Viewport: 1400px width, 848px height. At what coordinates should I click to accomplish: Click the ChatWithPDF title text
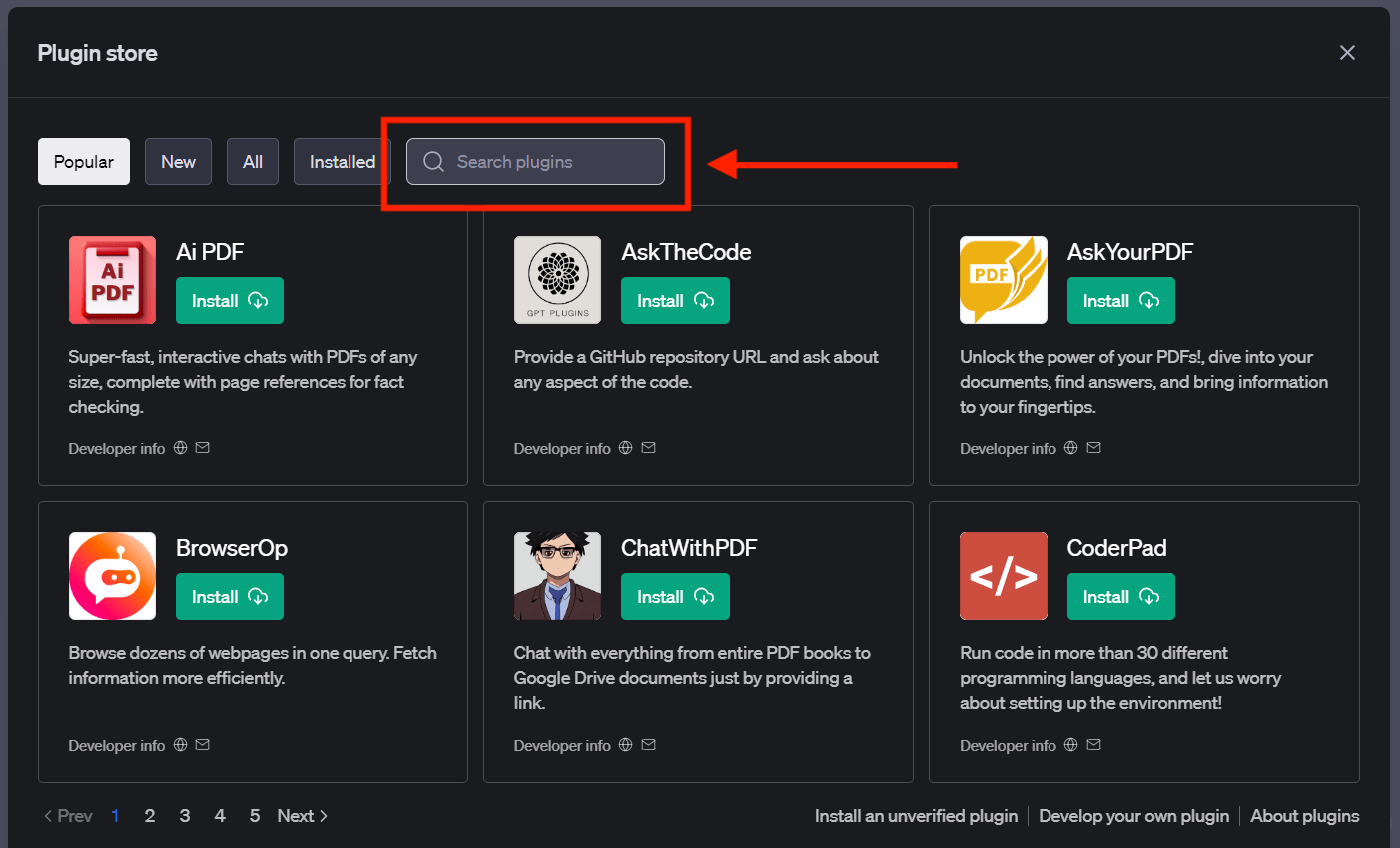coord(689,548)
